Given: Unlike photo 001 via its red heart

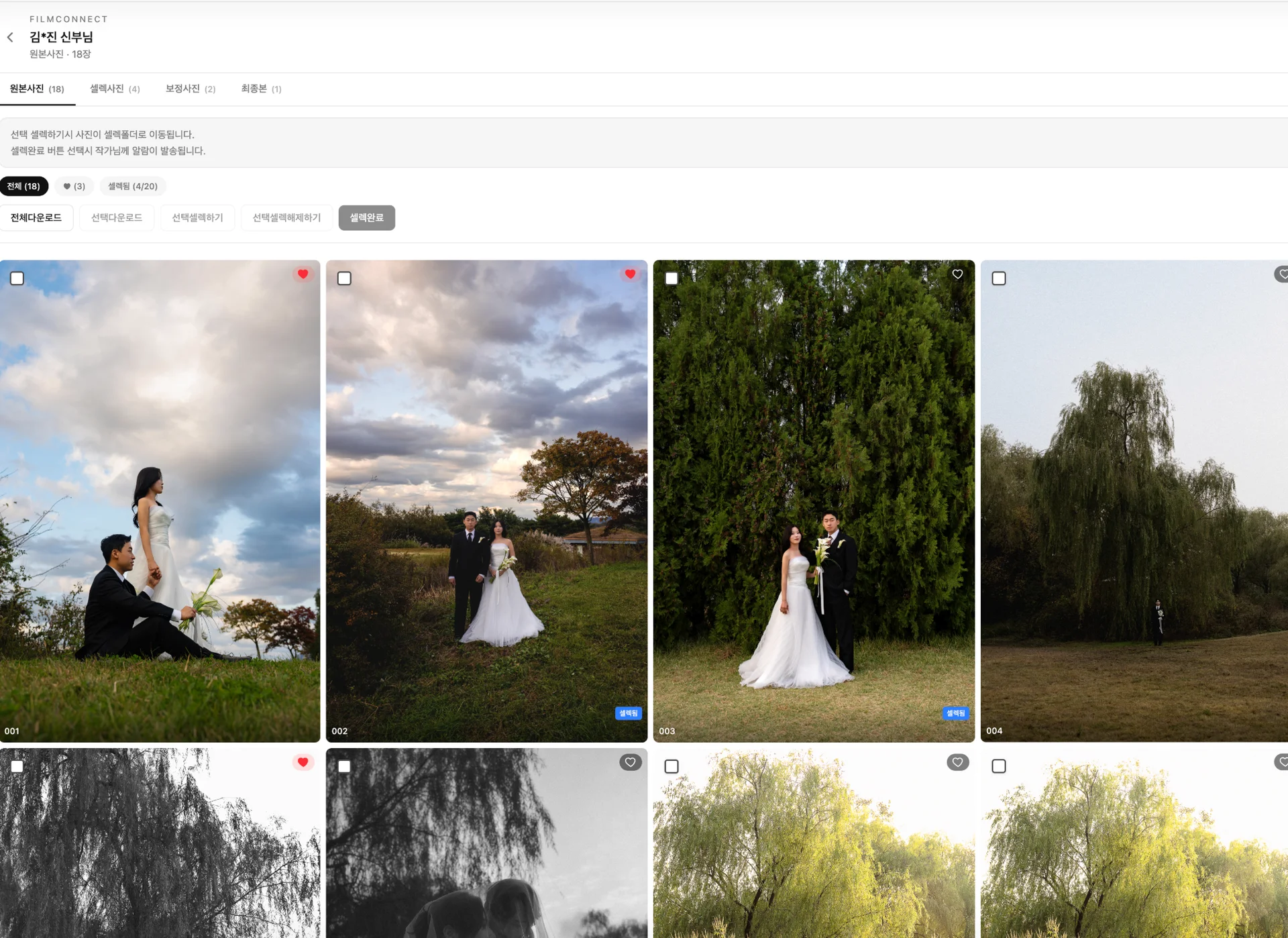Looking at the screenshot, I should 303,274.
